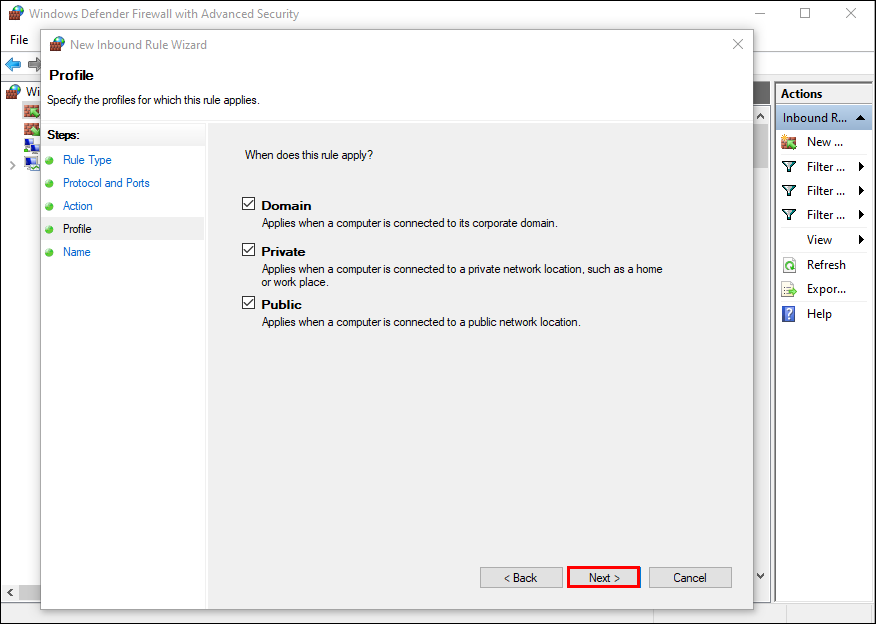
Task: Uncheck the Domain profile checkbox
Action: pyautogui.click(x=249, y=204)
